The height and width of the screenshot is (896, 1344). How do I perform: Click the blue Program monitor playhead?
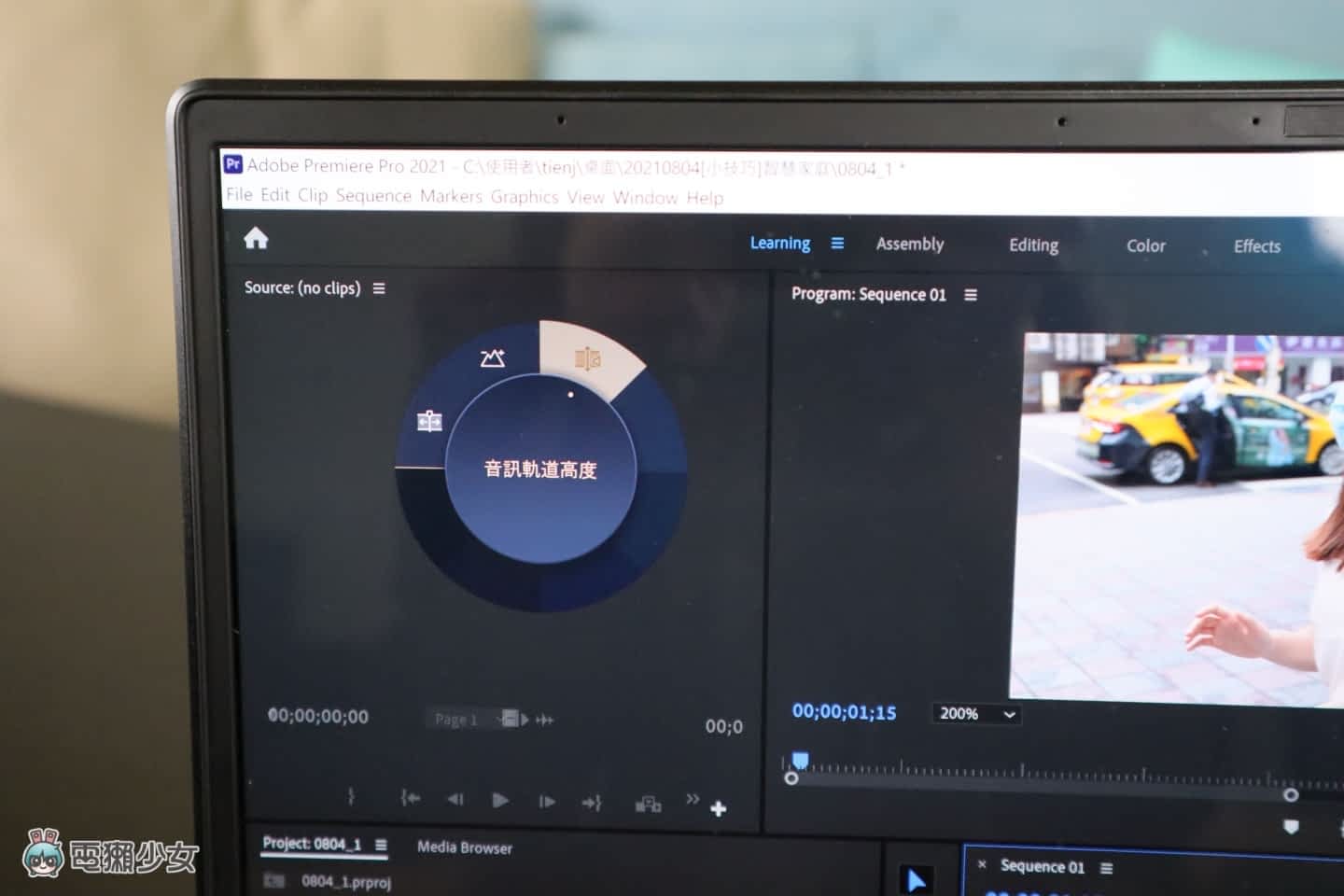point(800,761)
